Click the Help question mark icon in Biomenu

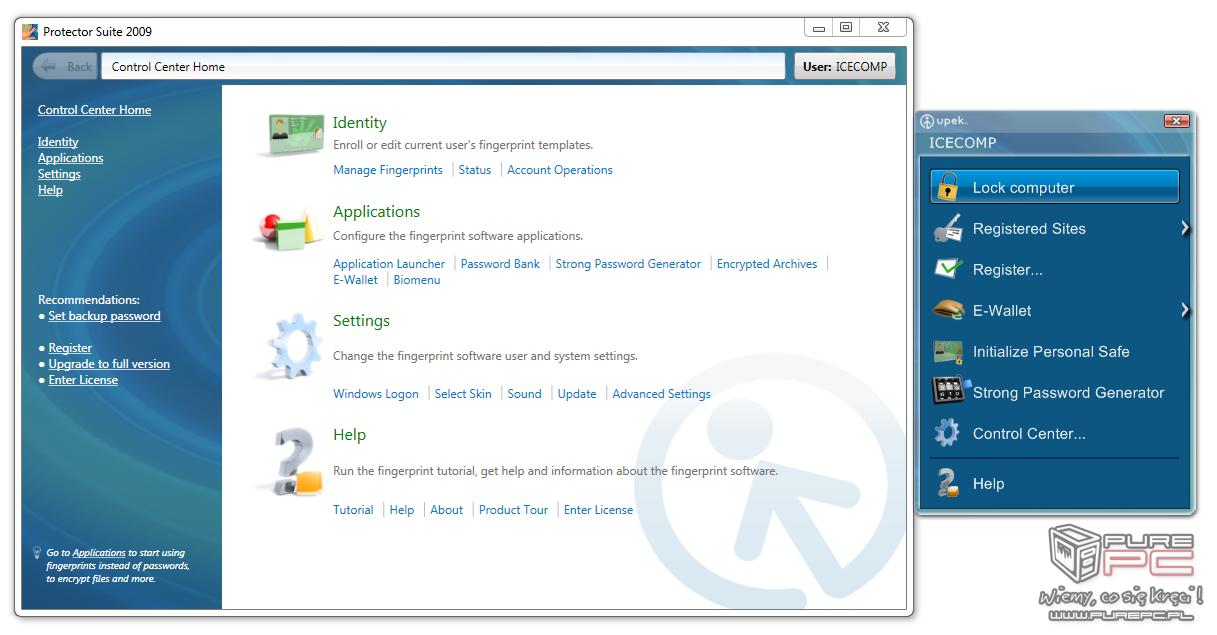pos(948,483)
